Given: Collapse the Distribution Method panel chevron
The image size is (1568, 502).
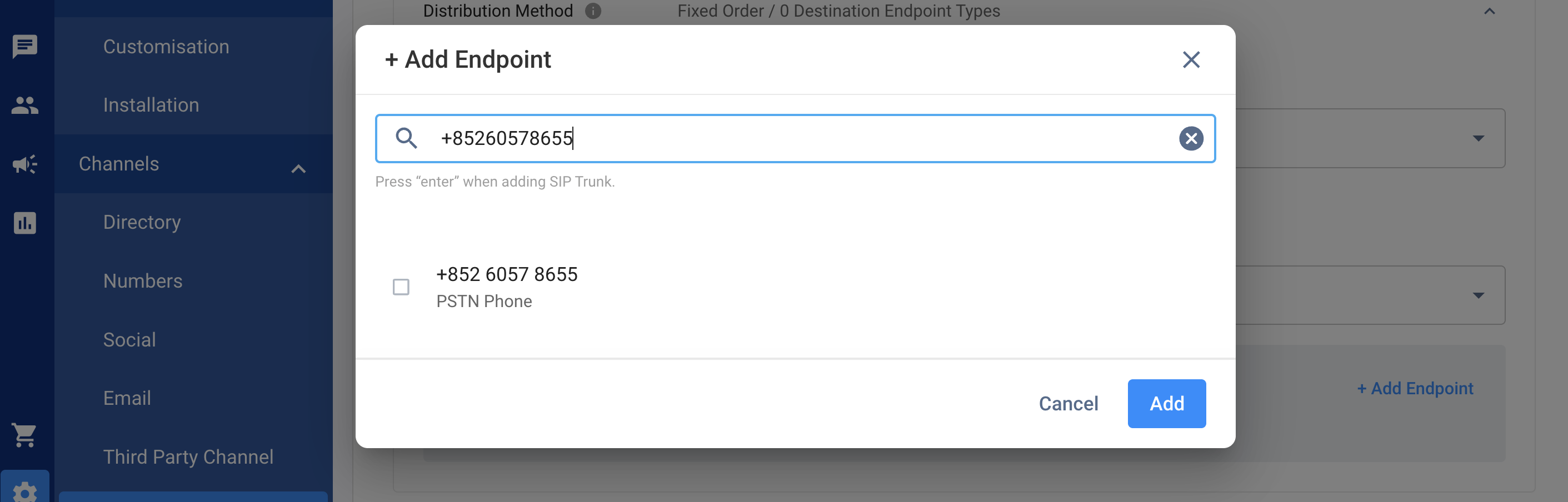Looking at the screenshot, I should click(1489, 11).
